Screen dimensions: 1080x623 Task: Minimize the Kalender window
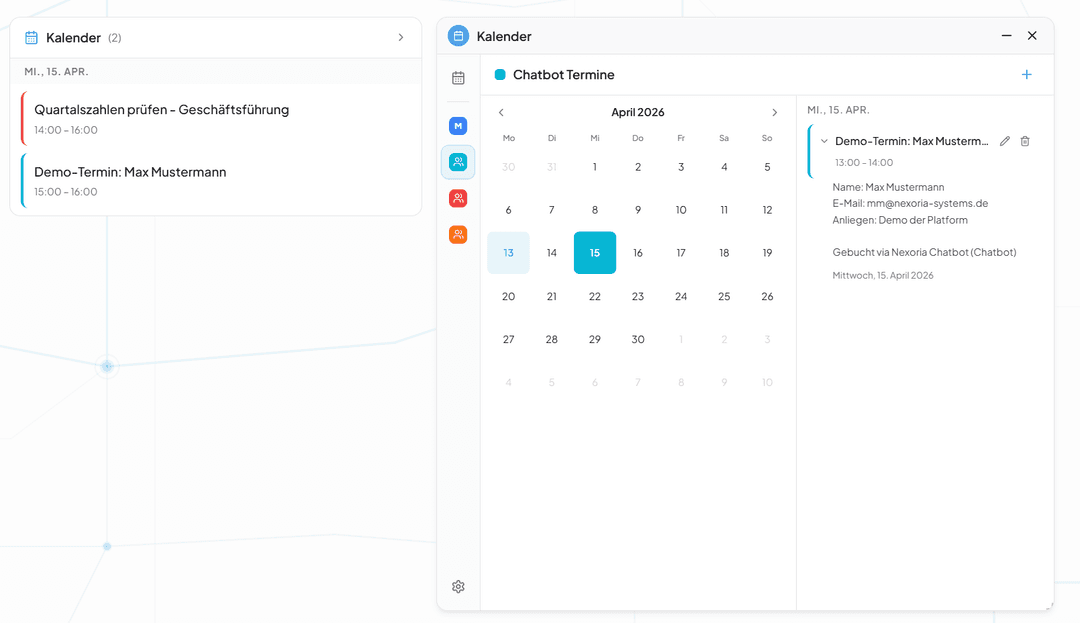[x=1007, y=36]
